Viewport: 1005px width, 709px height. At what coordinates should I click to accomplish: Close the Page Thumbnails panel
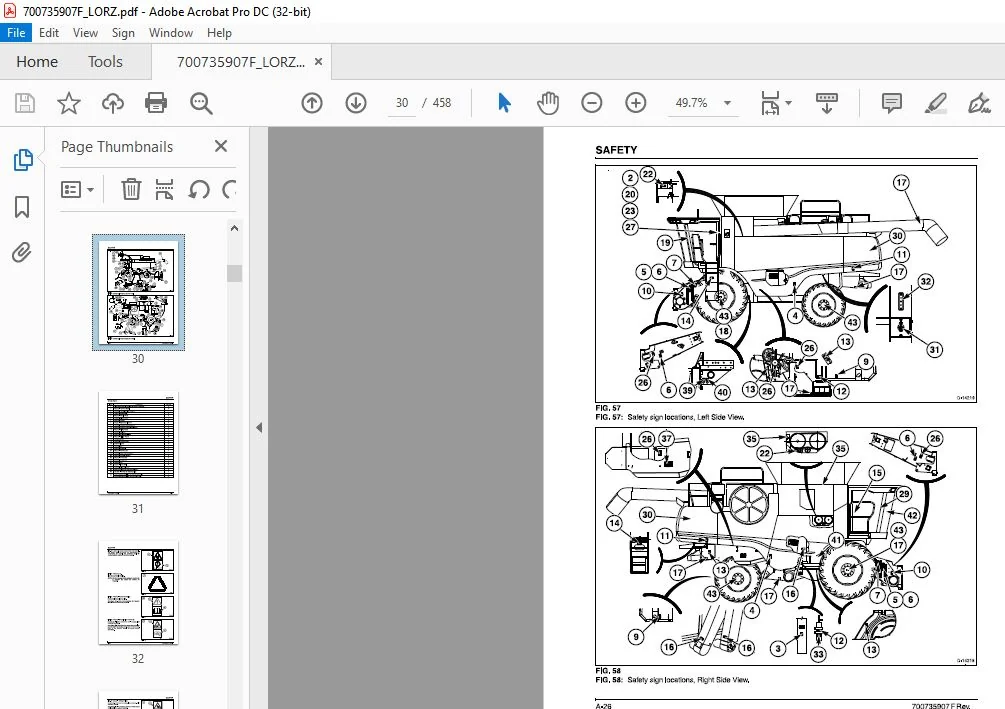pos(221,146)
